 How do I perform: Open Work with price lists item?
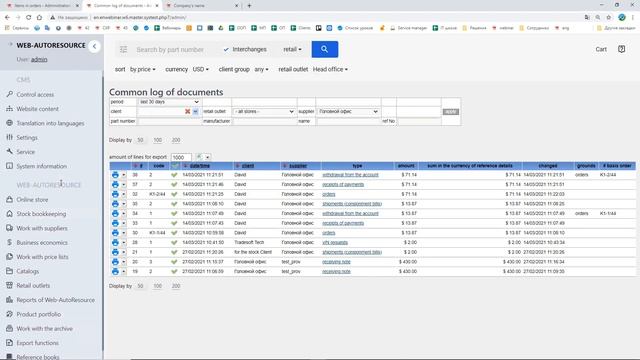[x=42, y=257]
